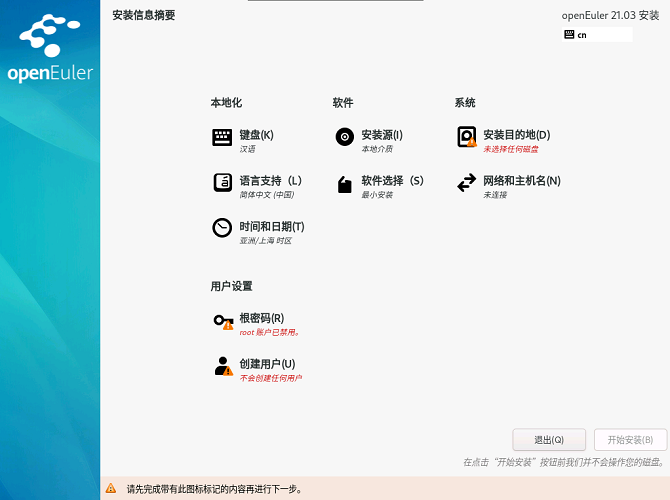The width and height of the screenshot is (670, 500).
Task: Select the 创建用户 person icon
Action: pyautogui.click(x=223, y=366)
